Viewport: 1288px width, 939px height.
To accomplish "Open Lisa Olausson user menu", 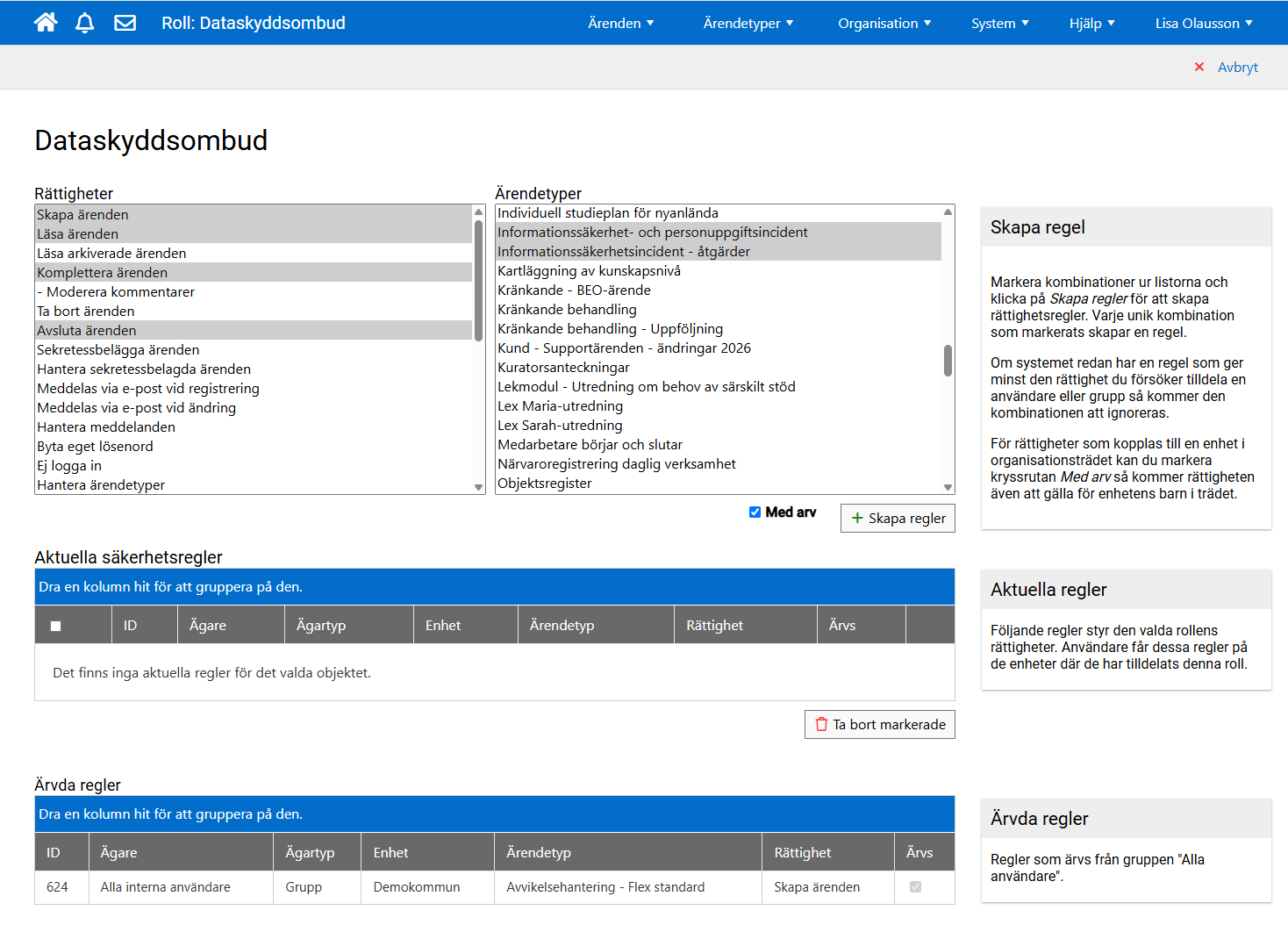I will pos(1204,23).
